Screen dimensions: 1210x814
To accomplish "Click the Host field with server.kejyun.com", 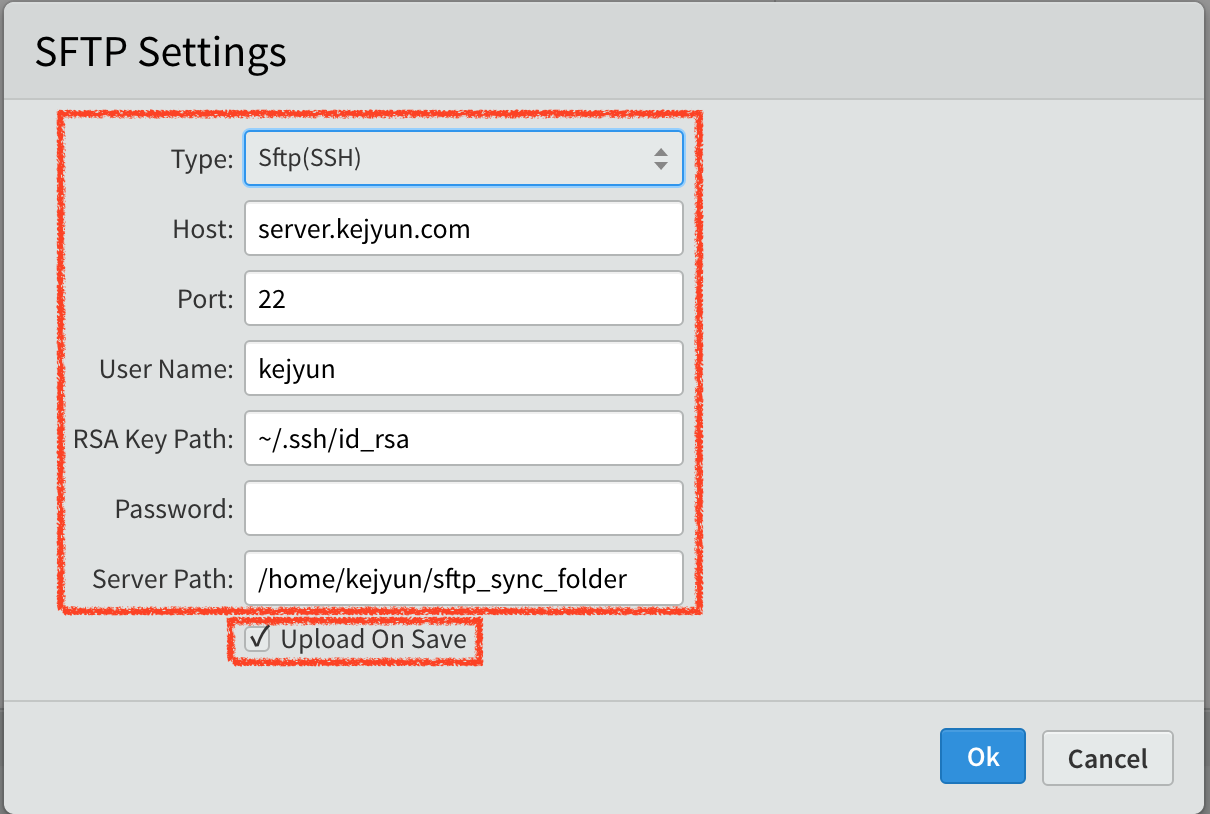I will [464, 228].
